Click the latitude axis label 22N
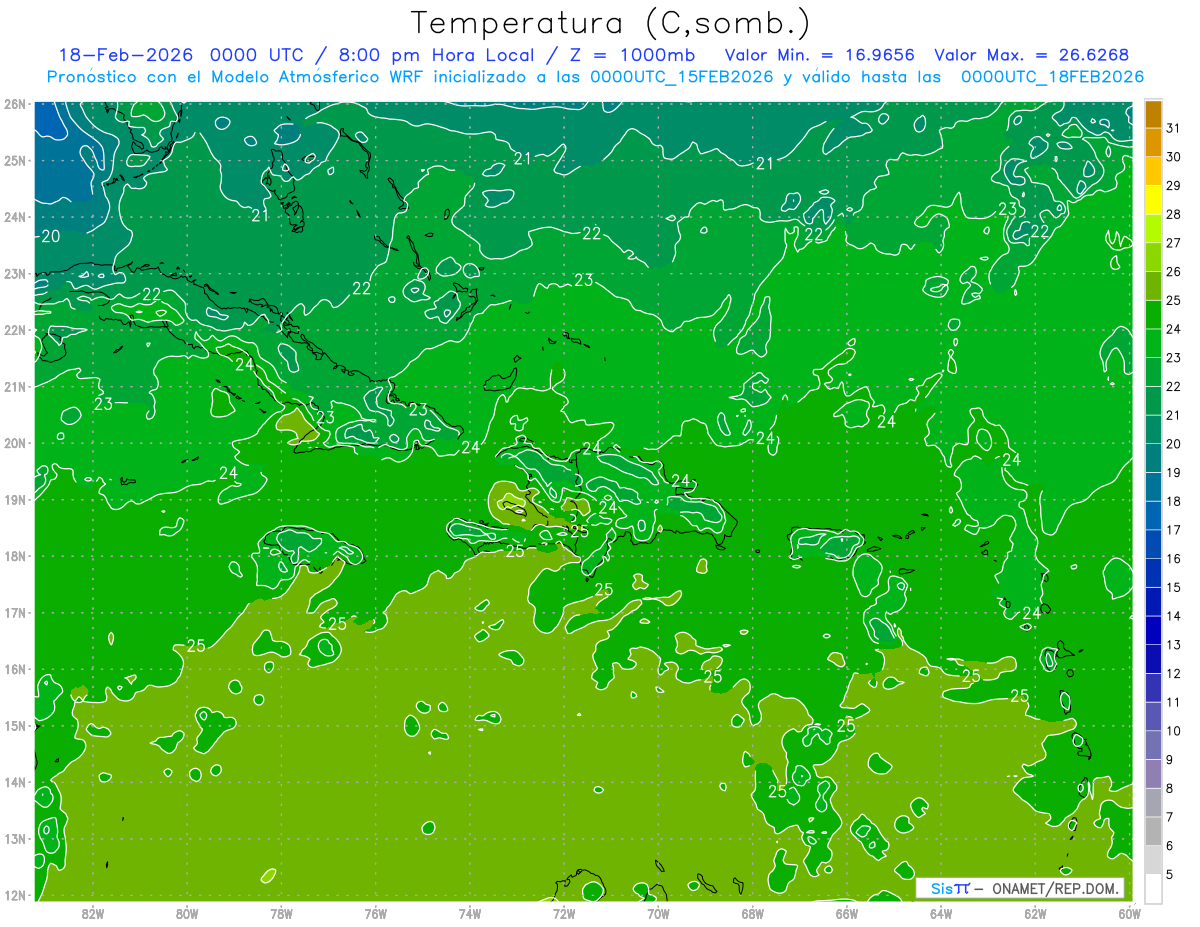This screenshot has height=927, width=1200. [x=14, y=330]
